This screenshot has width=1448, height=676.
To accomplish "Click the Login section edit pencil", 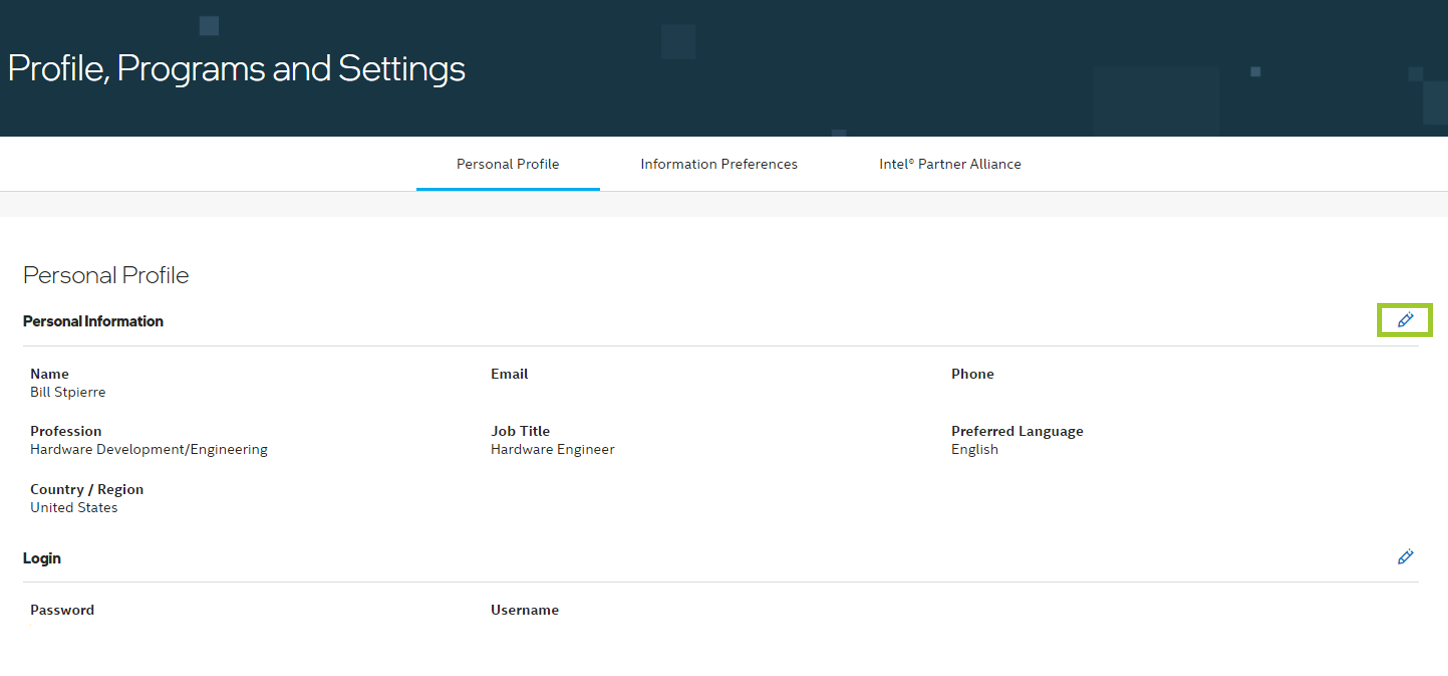I will (1405, 557).
